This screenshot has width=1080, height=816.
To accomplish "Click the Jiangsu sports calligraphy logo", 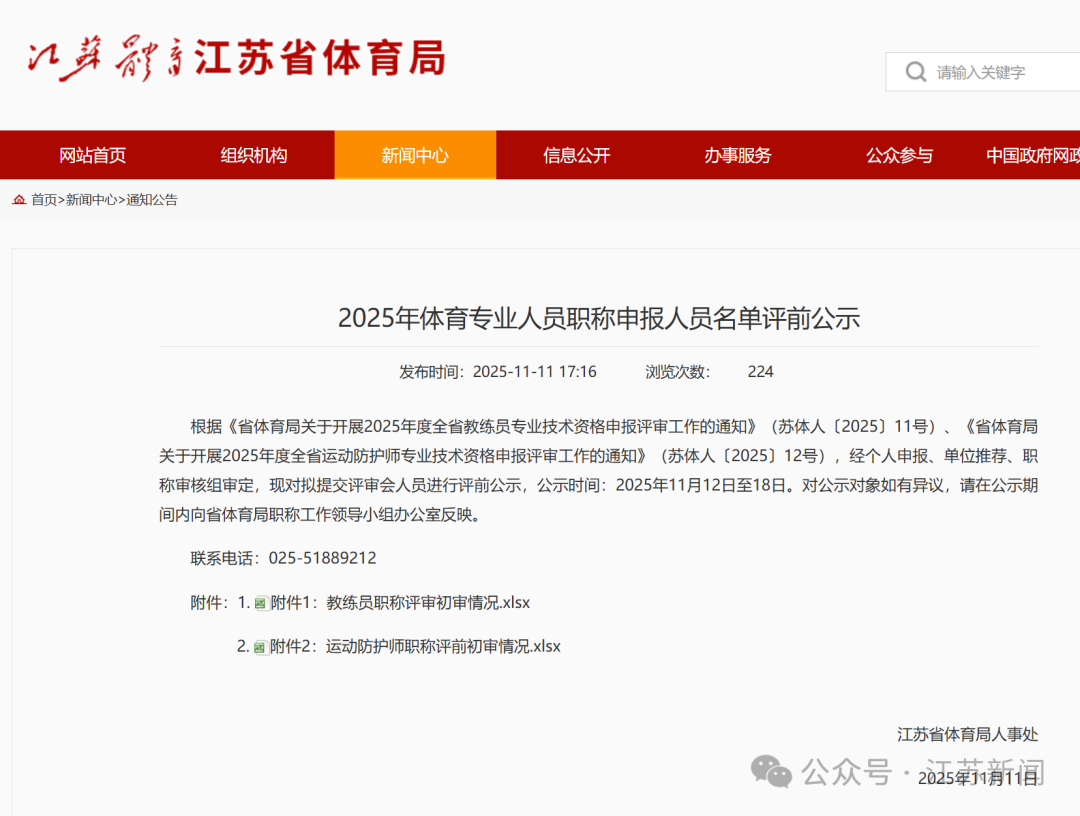I will 105,59.
